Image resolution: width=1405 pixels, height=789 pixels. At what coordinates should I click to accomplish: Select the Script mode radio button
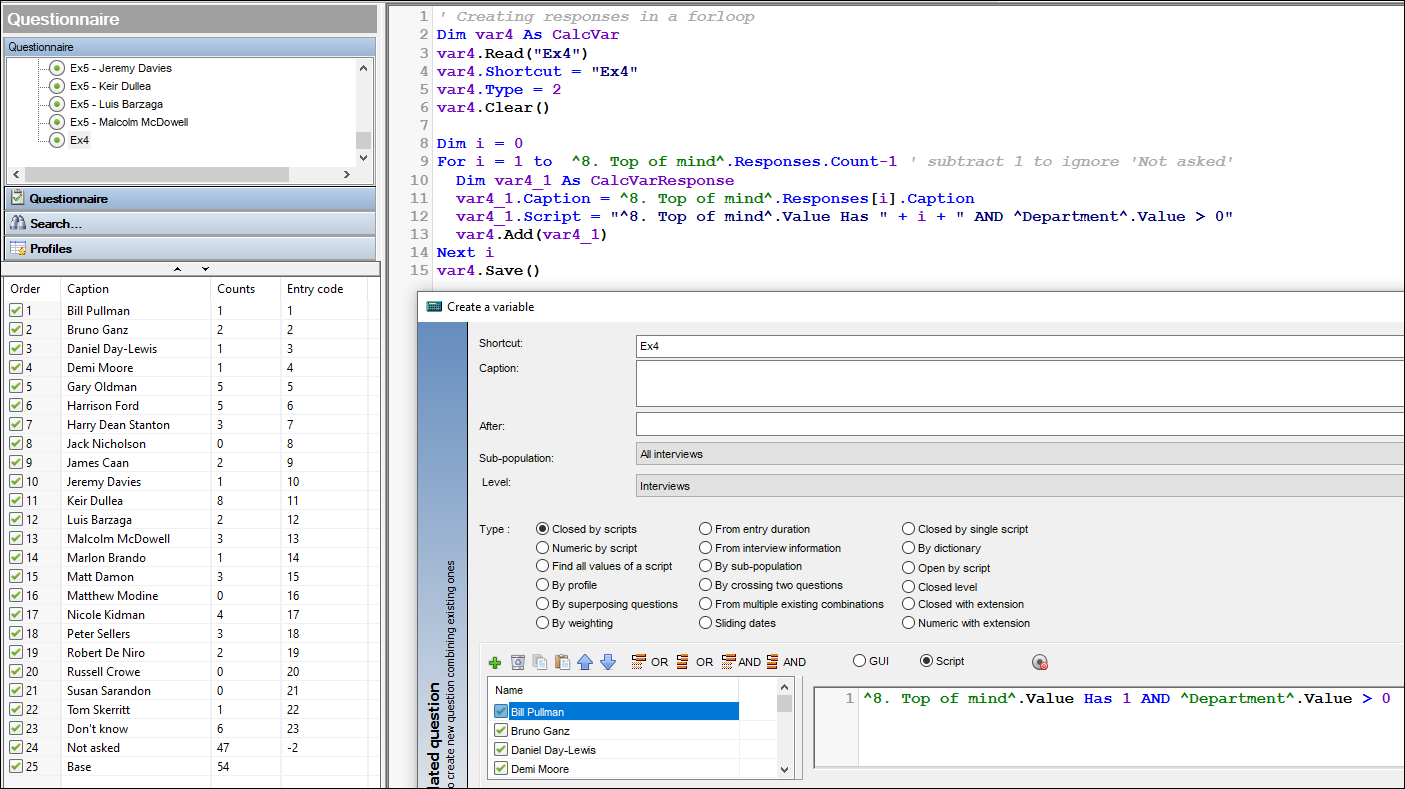(926, 661)
